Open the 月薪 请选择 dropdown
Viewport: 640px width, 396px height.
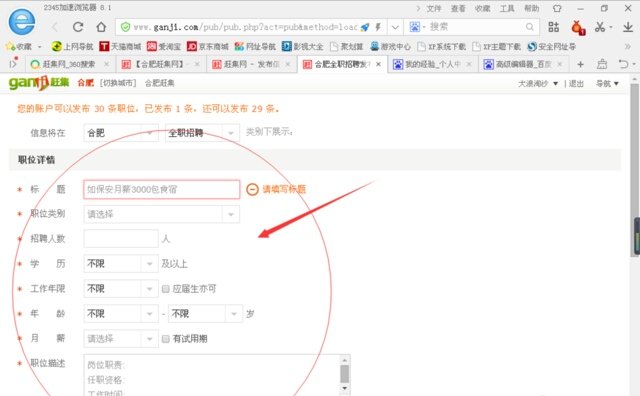tap(121, 339)
